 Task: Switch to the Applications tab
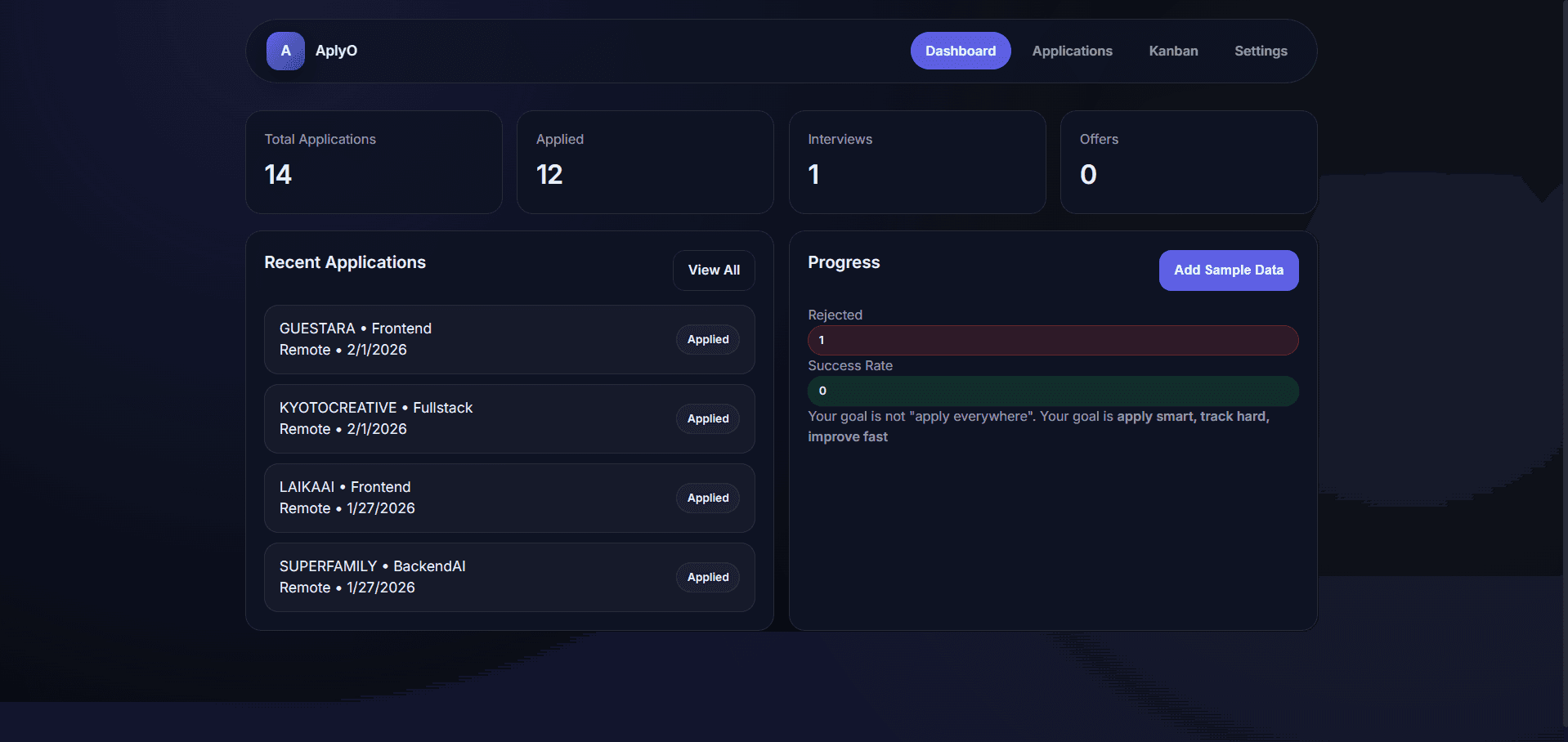[1072, 51]
